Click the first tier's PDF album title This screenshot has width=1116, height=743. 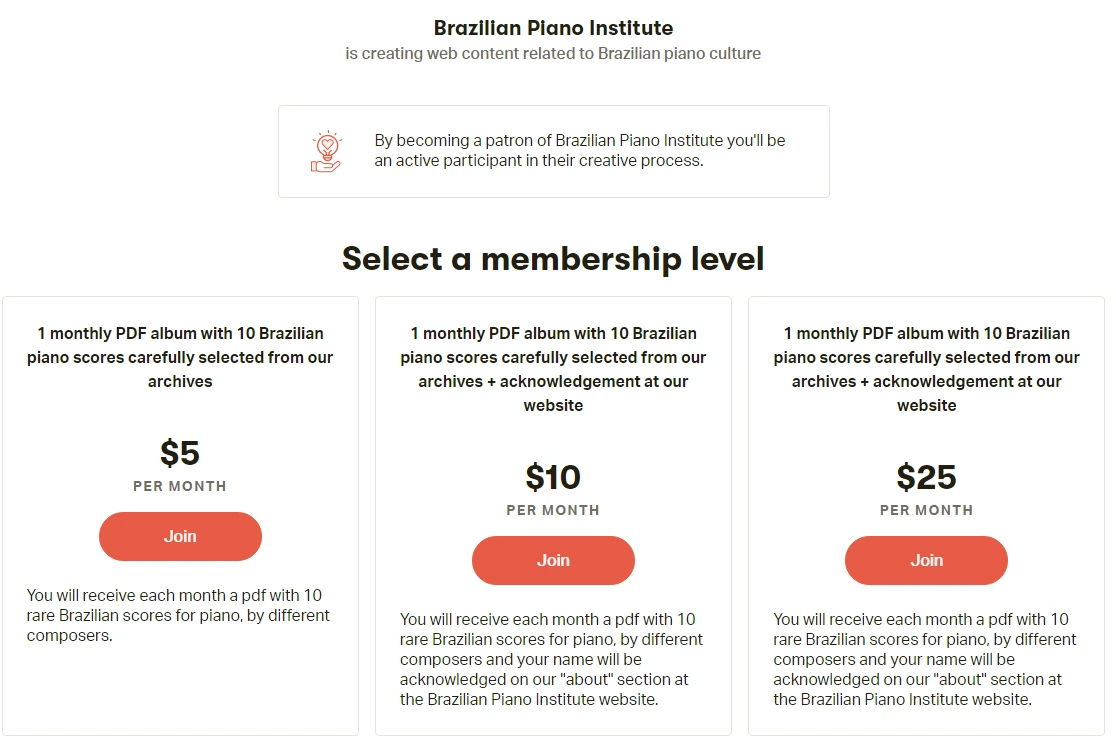(180, 357)
